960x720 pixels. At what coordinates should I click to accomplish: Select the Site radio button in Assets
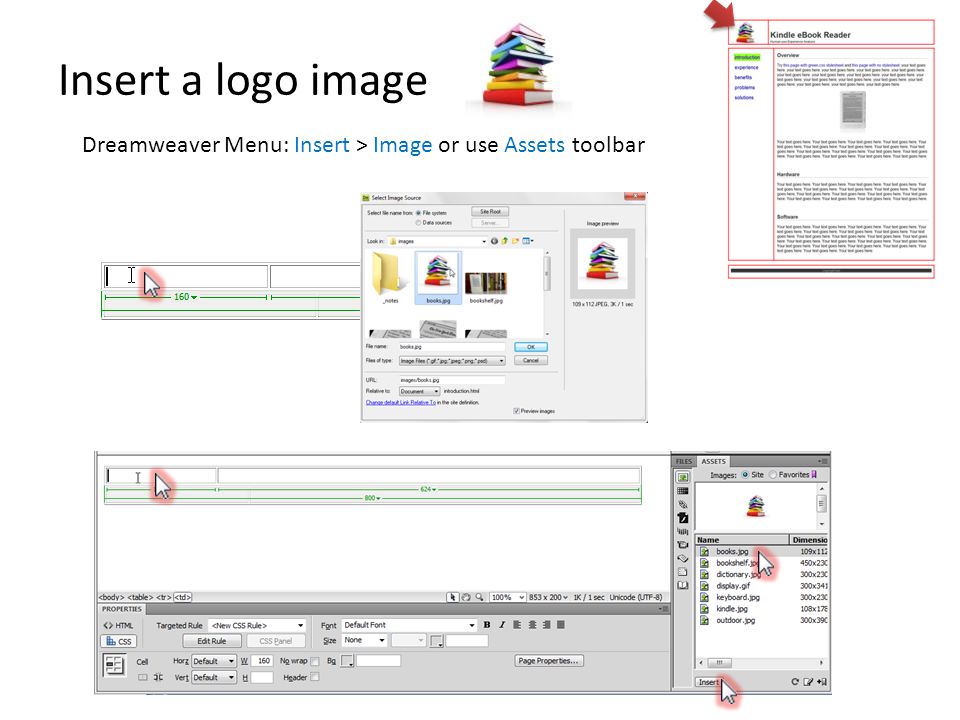click(x=745, y=474)
